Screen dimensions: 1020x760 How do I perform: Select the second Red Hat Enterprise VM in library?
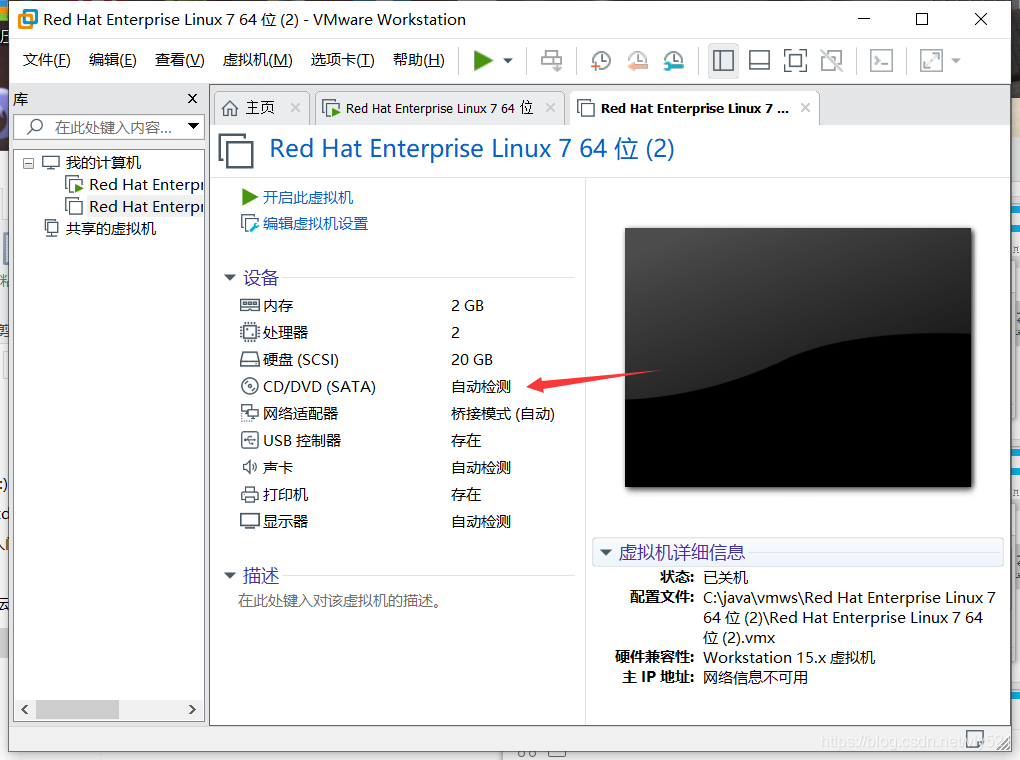pos(135,207)
